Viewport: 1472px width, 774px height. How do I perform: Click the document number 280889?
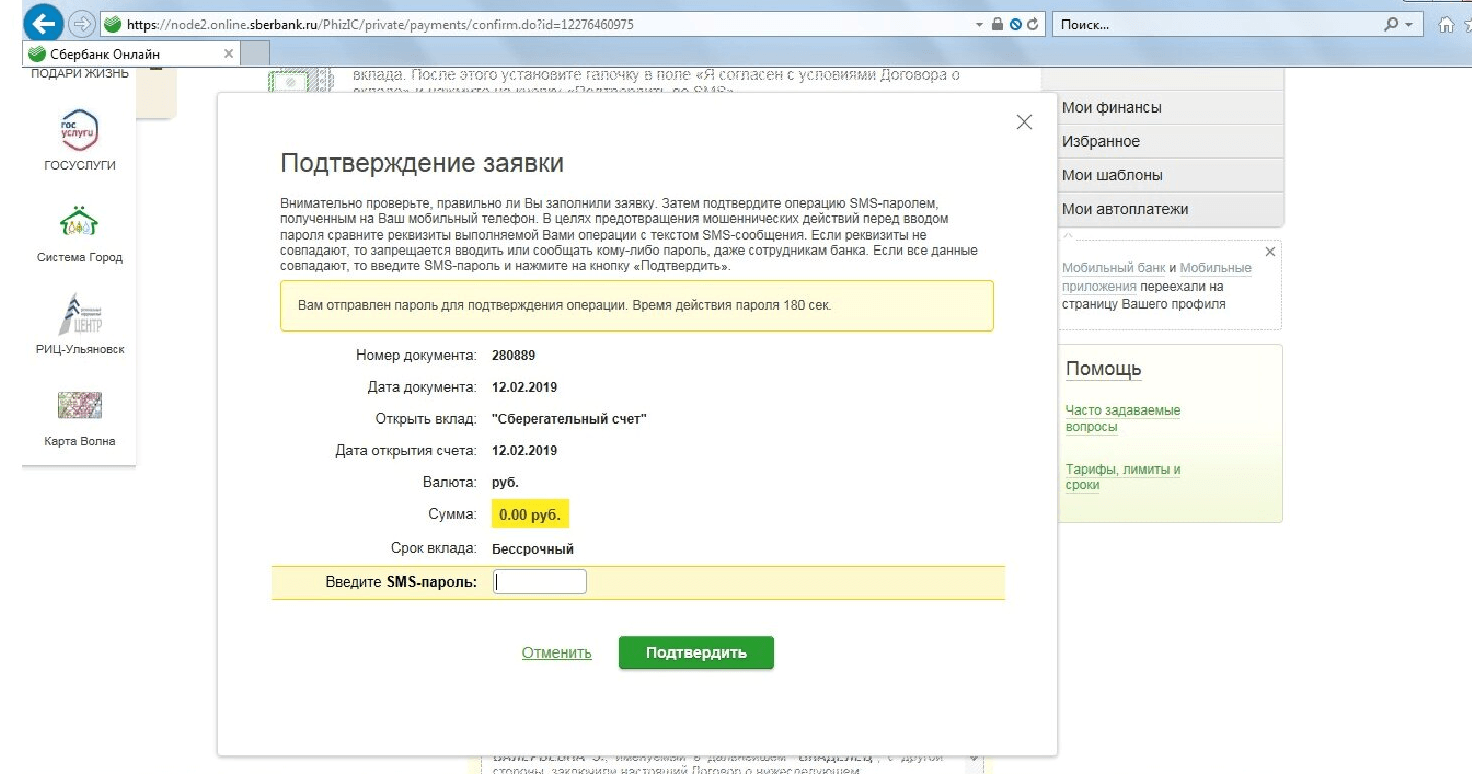point(515,355)
